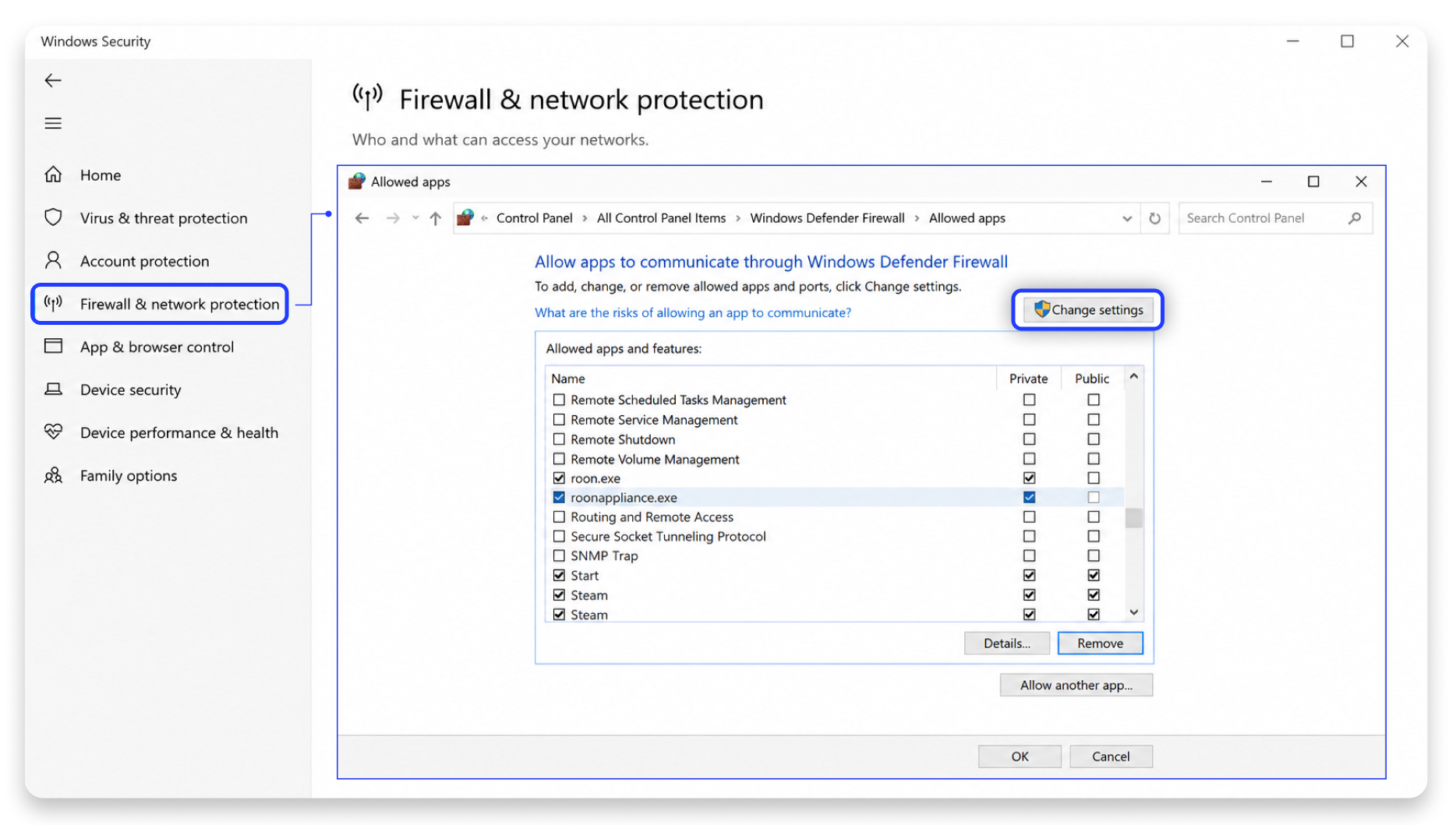Click the apps list scrollbar thumb
The image size is (1456, 825).
[1133, 517]
